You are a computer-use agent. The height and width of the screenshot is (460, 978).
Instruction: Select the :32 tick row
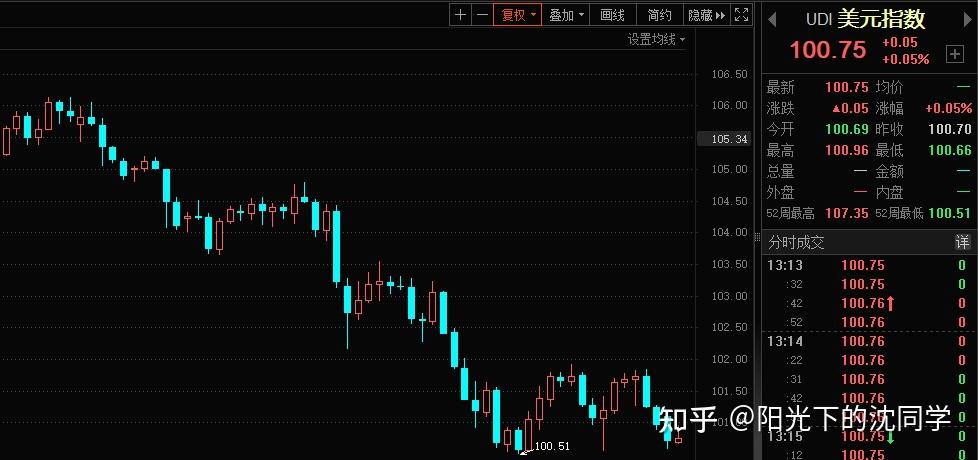[x=868, y=284]
